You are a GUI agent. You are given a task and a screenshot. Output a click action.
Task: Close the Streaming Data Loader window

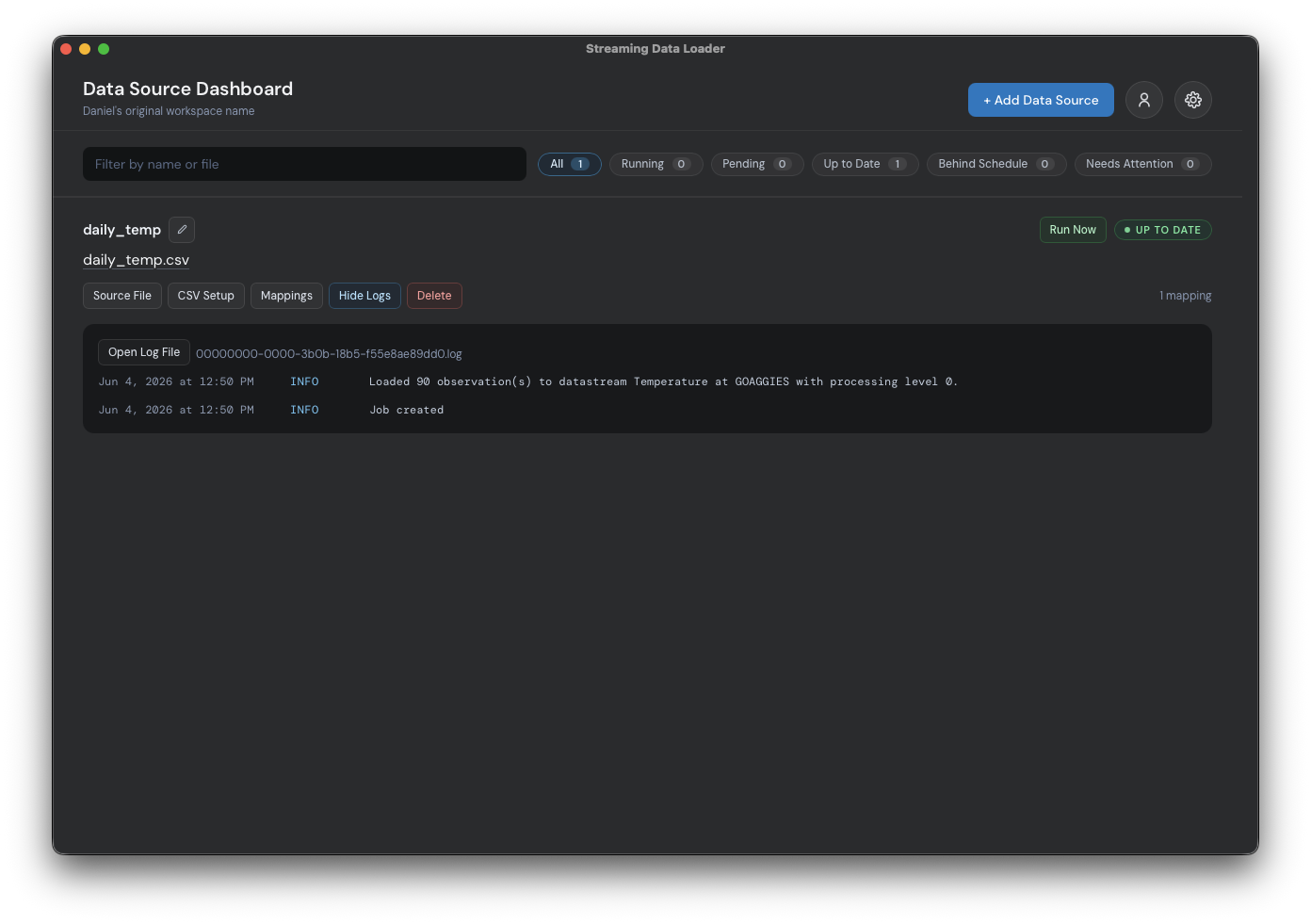click(x=66, y=49)
